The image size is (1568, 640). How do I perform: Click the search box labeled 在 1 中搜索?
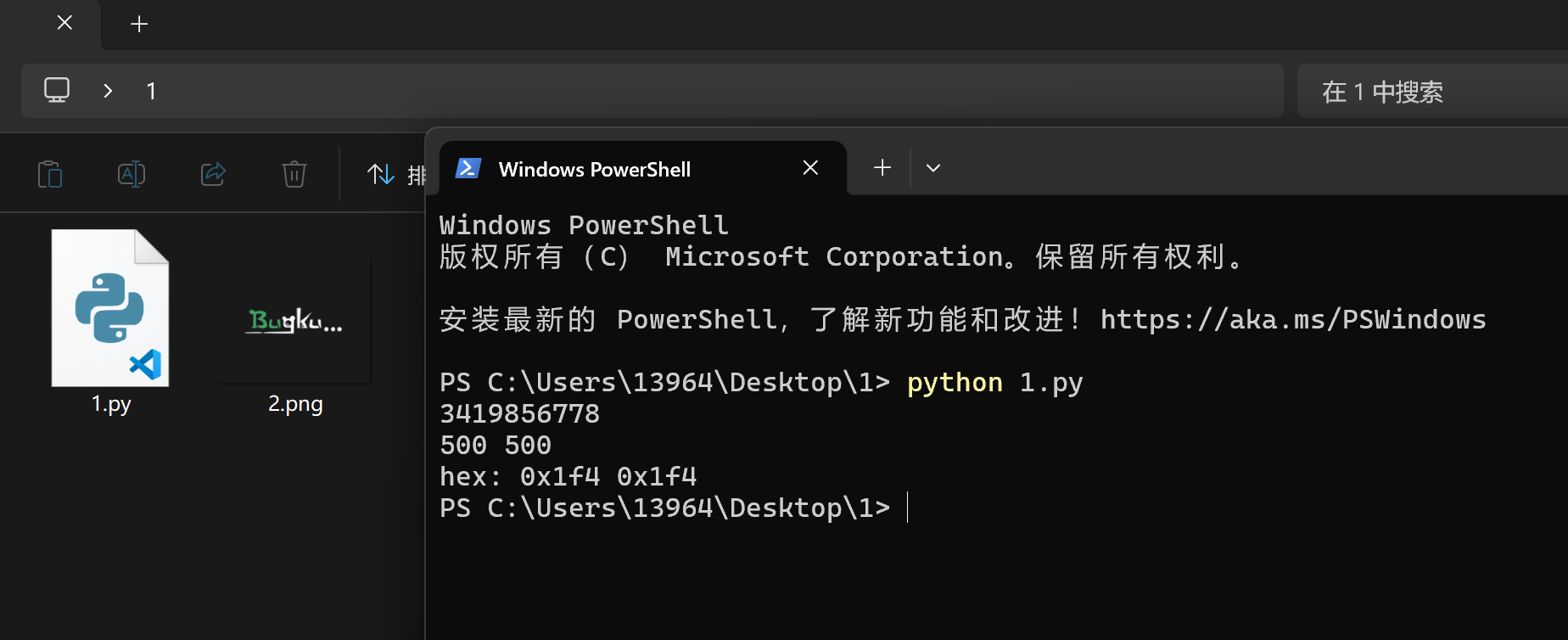click(1432, 91)
